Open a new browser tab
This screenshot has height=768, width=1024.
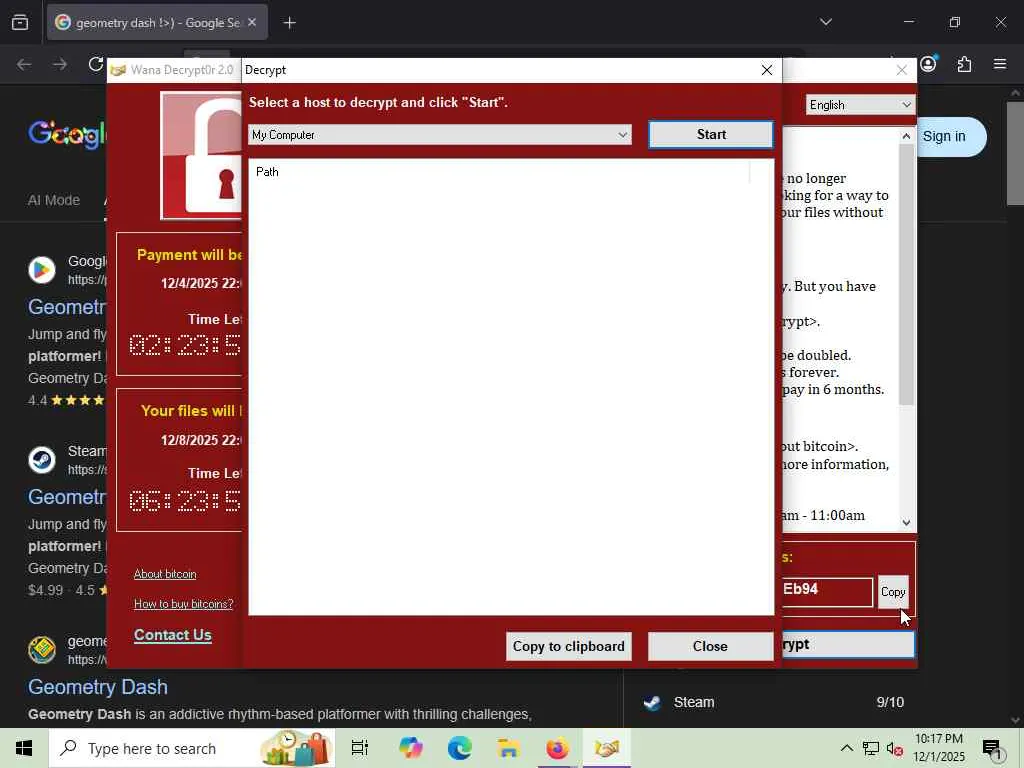(289, 23)
